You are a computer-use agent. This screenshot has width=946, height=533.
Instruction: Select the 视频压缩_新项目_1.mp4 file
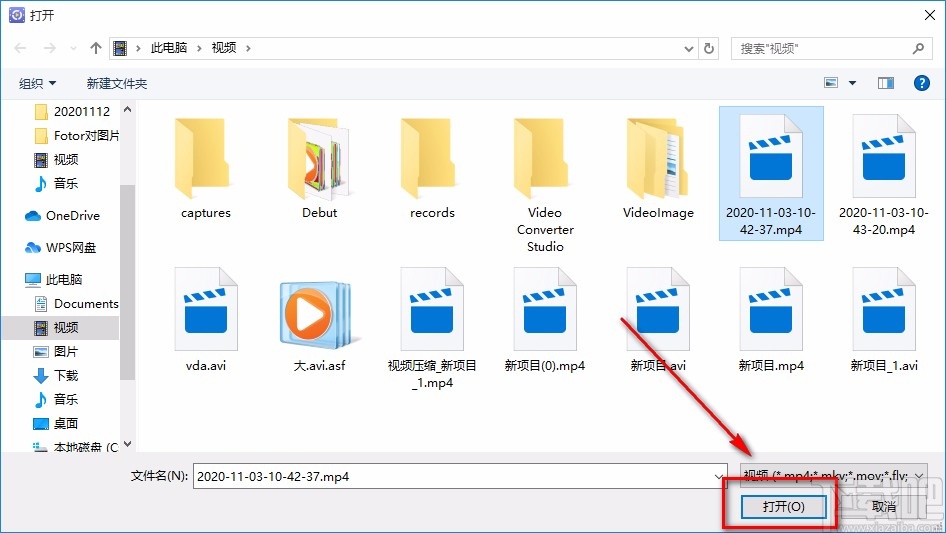click(432, 329)
